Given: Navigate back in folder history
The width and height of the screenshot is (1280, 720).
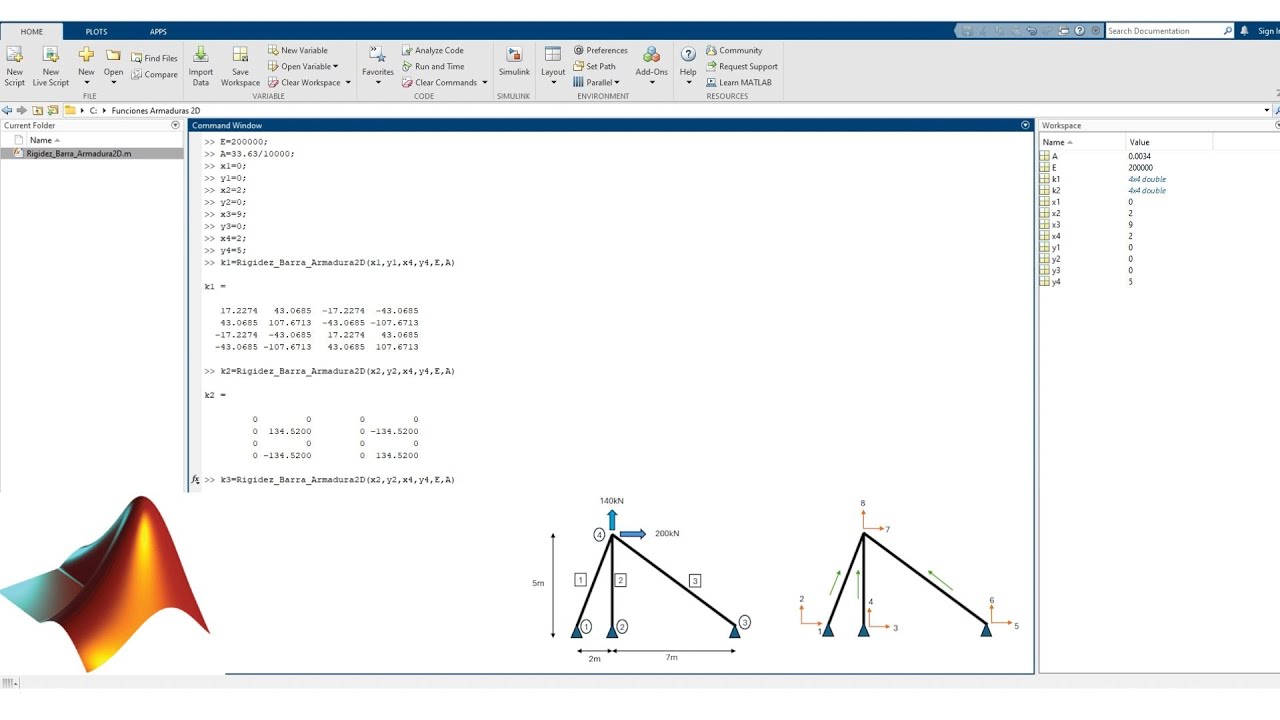Looking at the screenshot, I should [x=7, y=110].
